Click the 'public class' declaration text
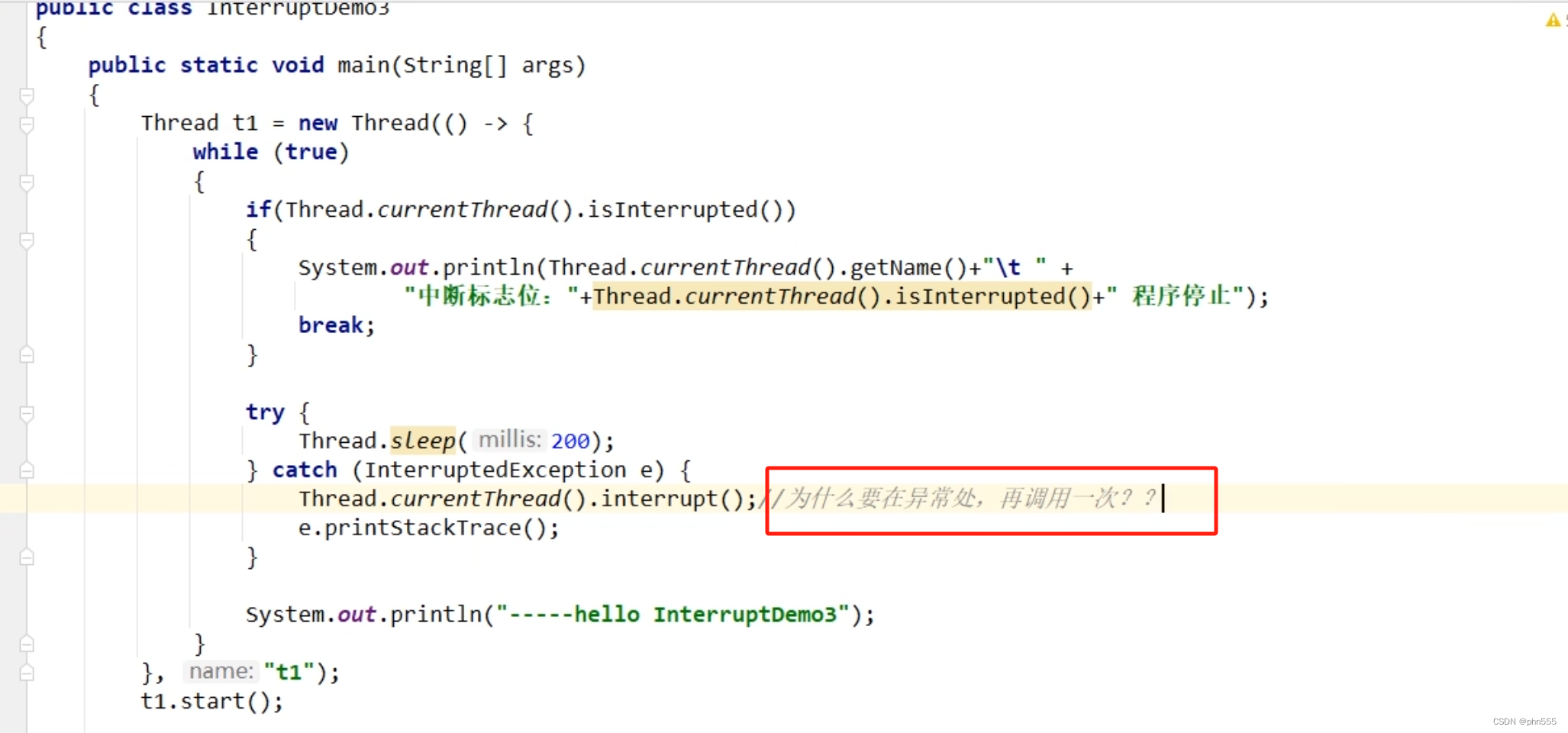Viewport: 1568px width, 733px height. point(114,8)
